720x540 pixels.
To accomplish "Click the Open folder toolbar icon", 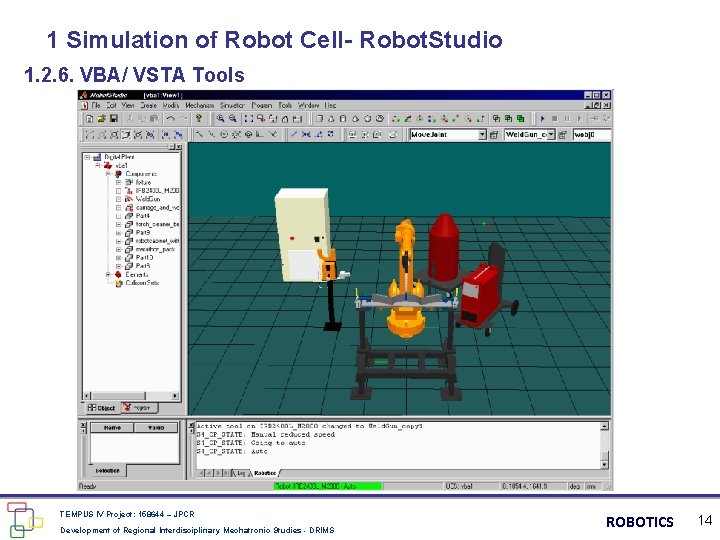I will [101, 119].
